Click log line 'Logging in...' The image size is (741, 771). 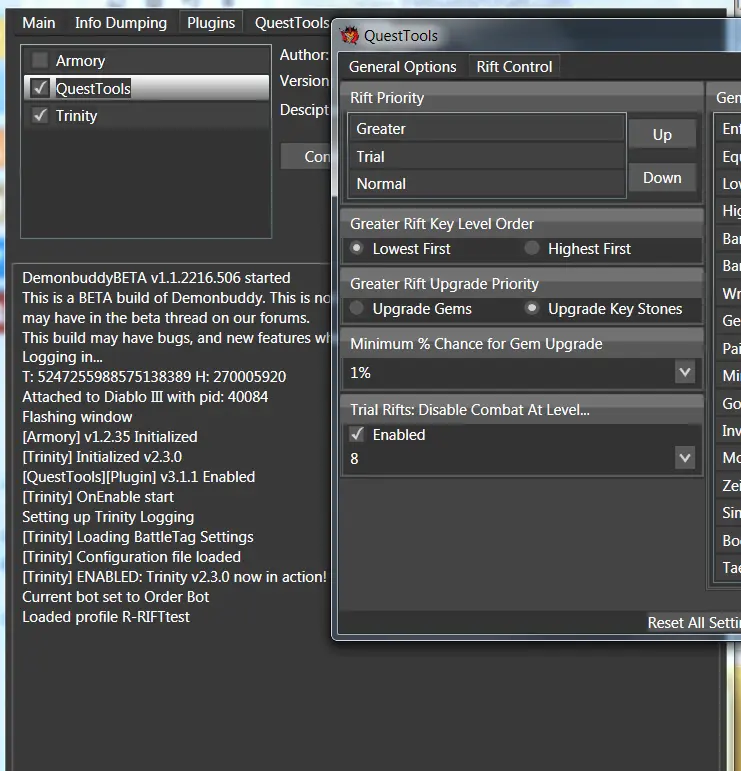[62, 357]
